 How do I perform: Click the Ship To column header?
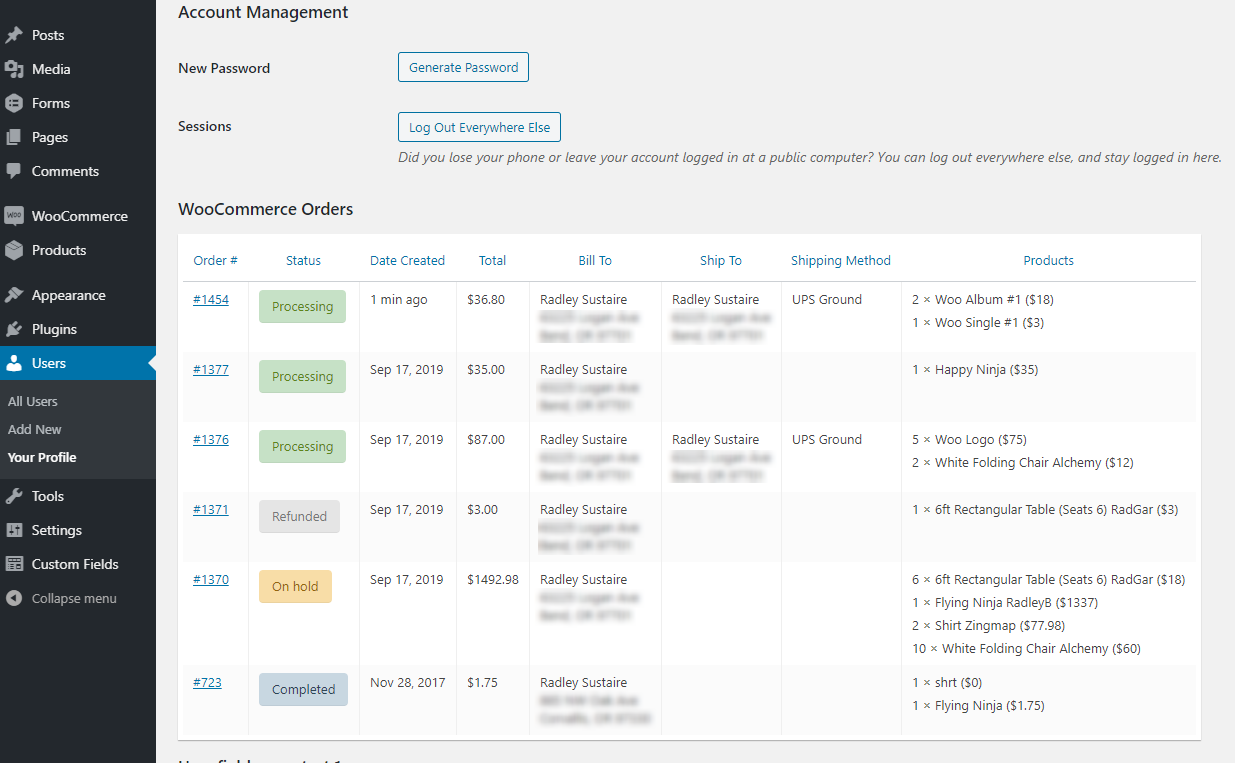coord(721,260)
